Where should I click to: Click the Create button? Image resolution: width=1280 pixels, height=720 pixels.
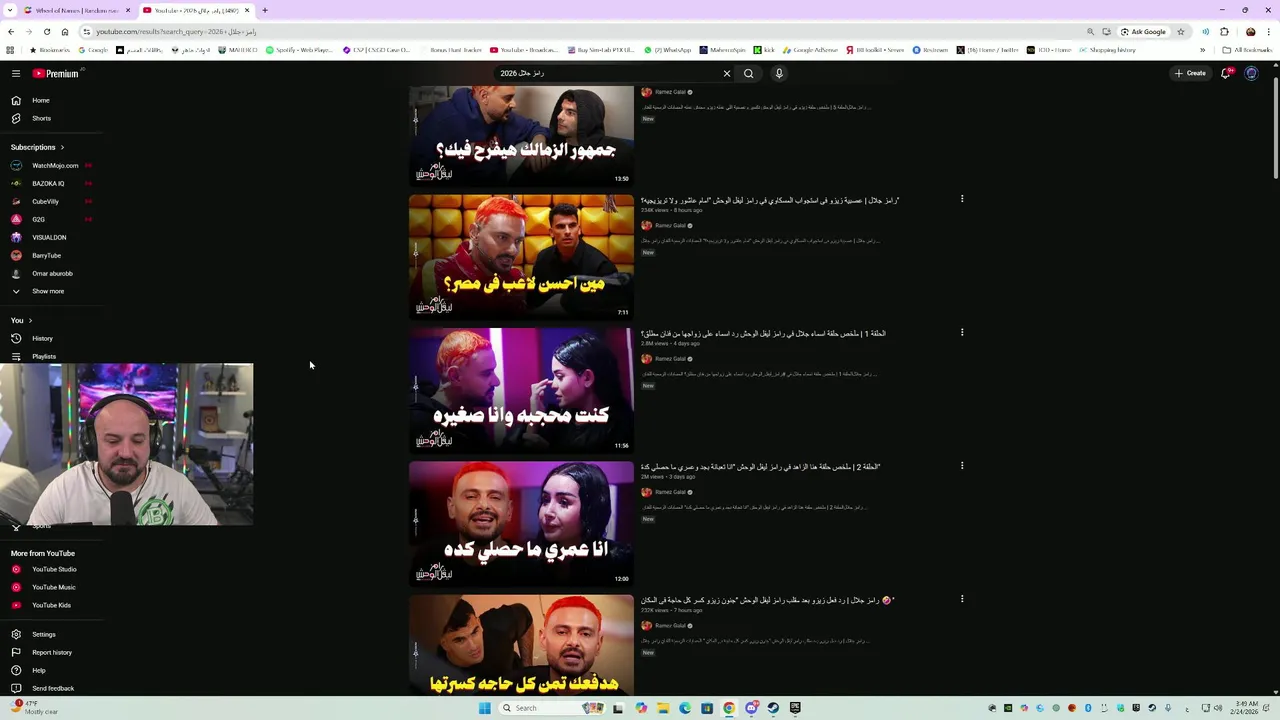pos(1190,73)
